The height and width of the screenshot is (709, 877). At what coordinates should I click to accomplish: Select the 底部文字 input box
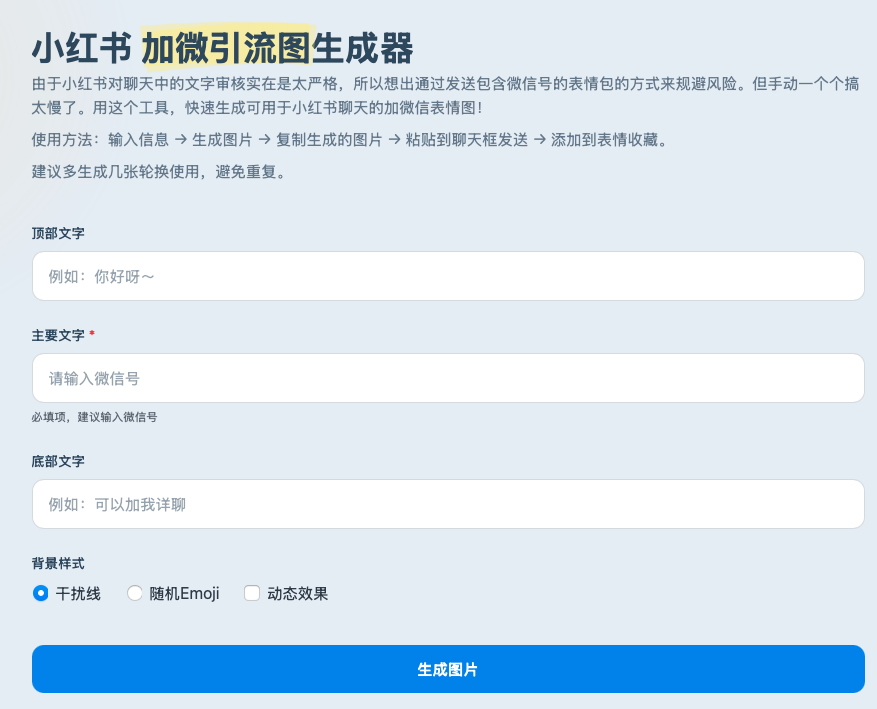[x=448, y=504]
